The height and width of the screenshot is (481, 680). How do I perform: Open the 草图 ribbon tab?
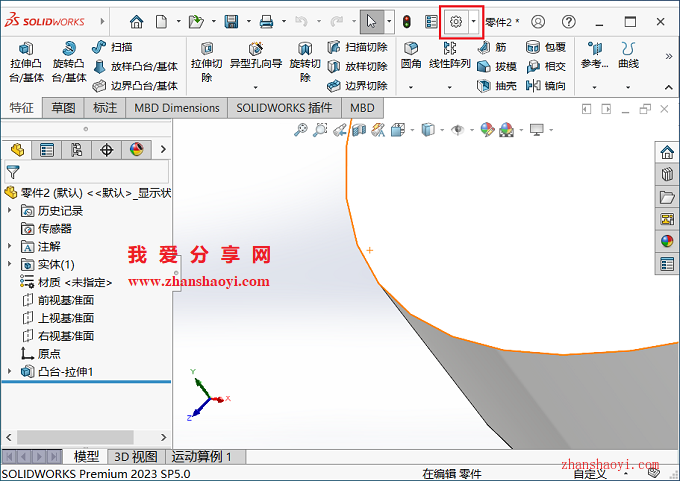click(63, 108)
